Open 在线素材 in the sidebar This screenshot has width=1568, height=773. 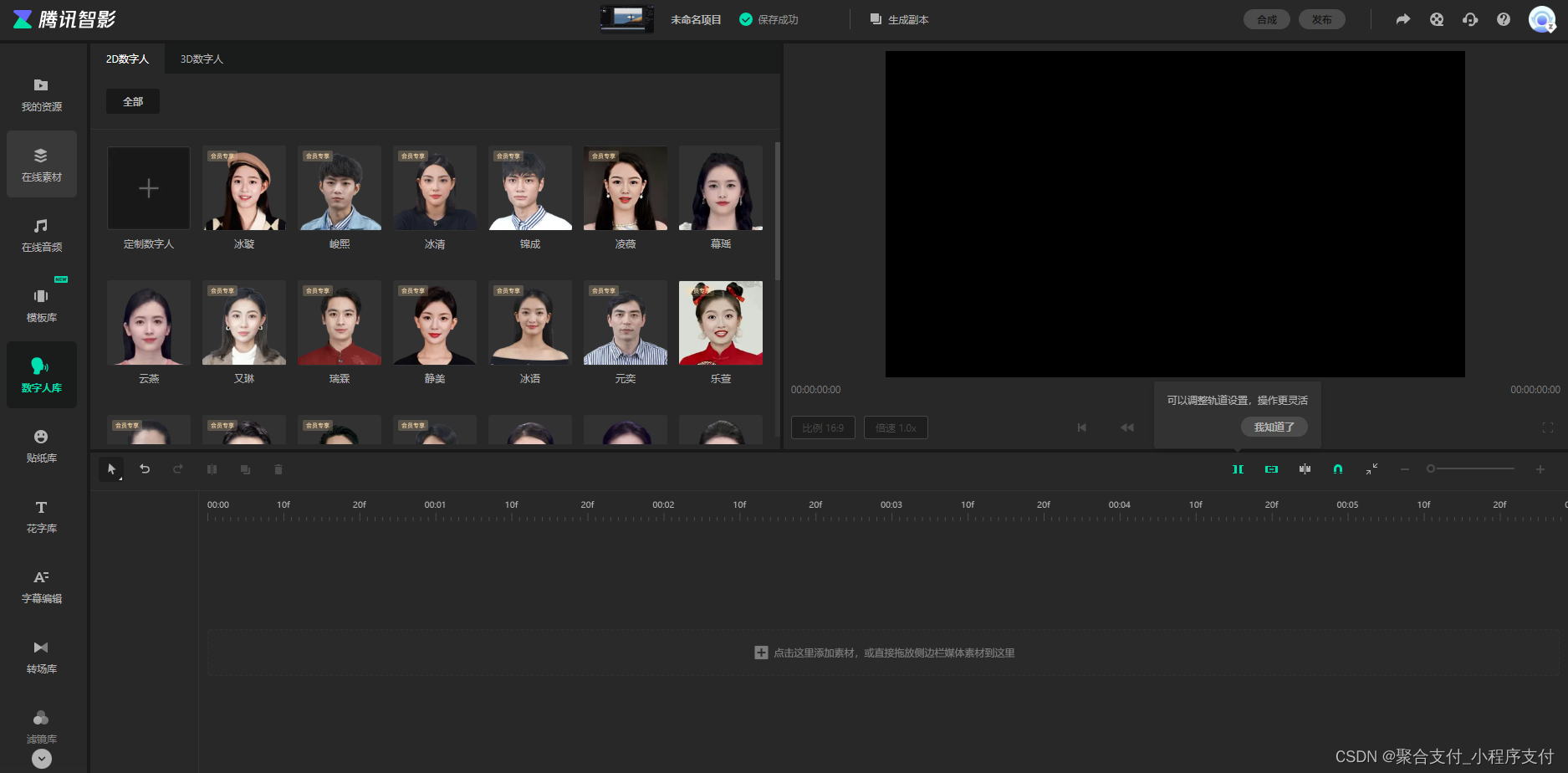[x=41, y=165]
